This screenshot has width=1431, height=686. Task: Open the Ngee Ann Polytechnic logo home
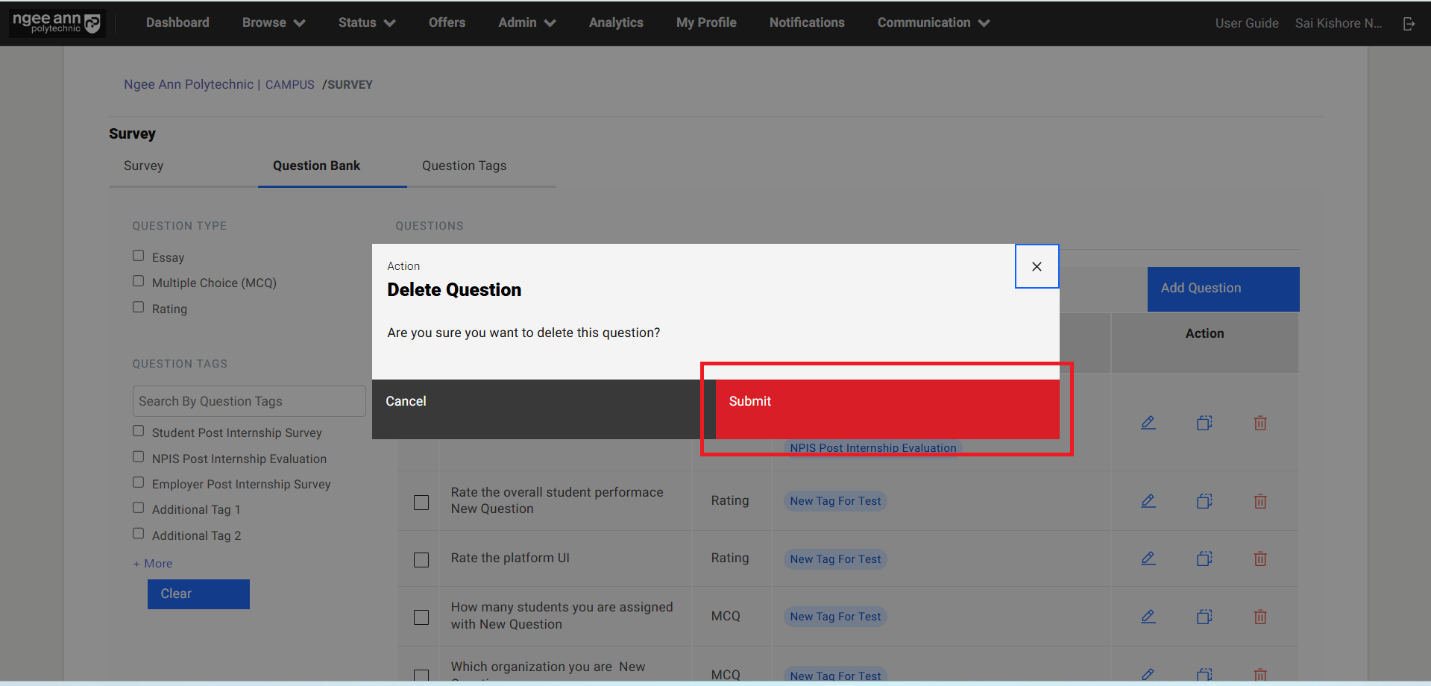point(56,23)
